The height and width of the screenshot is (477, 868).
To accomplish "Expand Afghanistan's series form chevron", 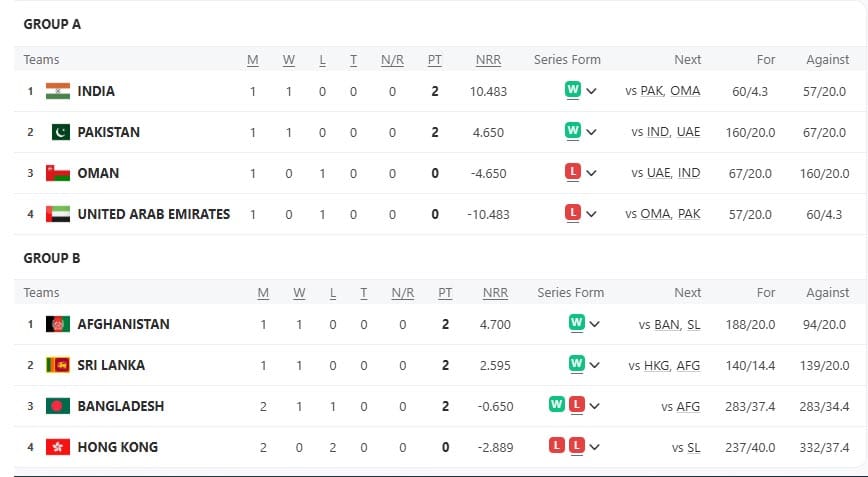I will [x=594, y=324].
